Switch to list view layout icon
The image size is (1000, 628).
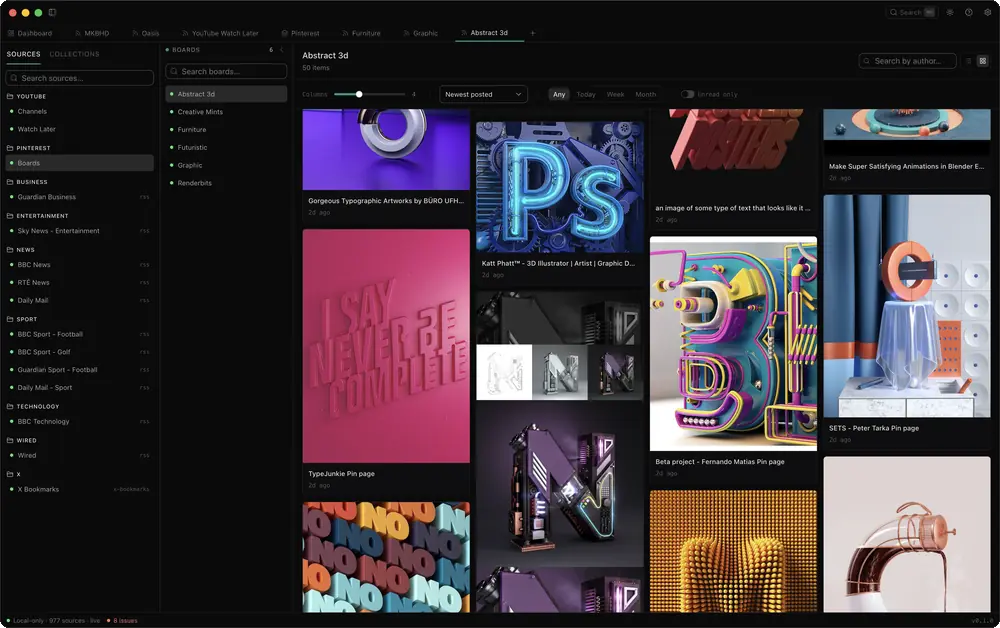969,61
